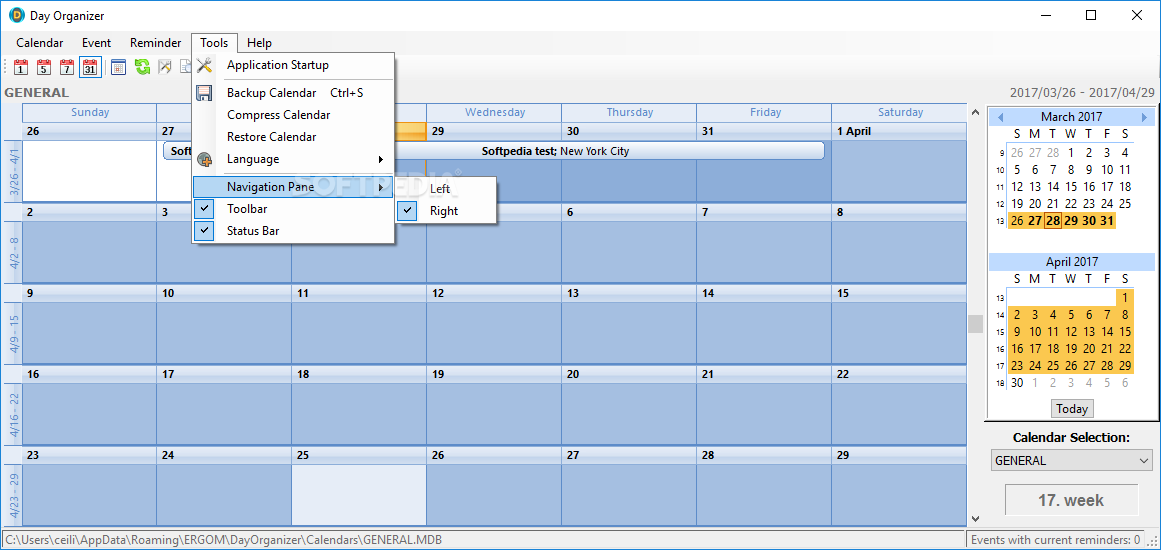Screen dimensions: 1161x550
Task: Click the Today button
Action: tap(1071, 409)
